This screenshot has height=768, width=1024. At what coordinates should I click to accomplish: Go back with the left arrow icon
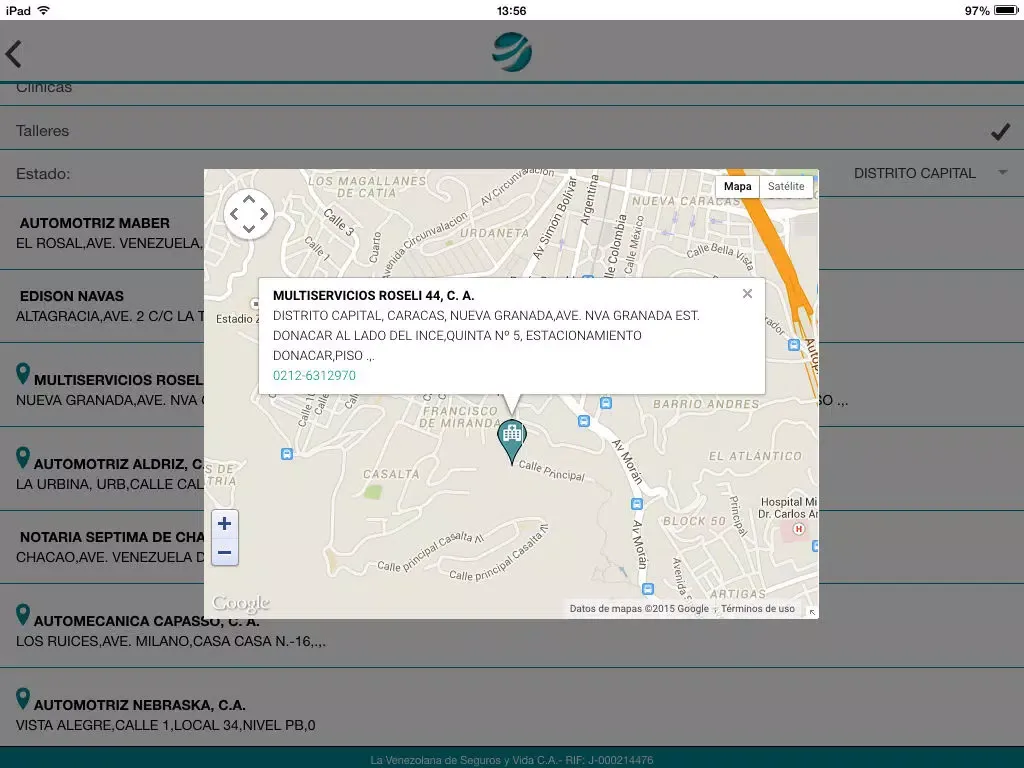point(14,54)
